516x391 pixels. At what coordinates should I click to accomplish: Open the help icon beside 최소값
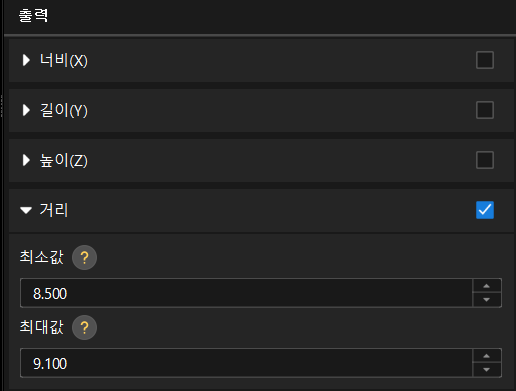coord(84,257)
